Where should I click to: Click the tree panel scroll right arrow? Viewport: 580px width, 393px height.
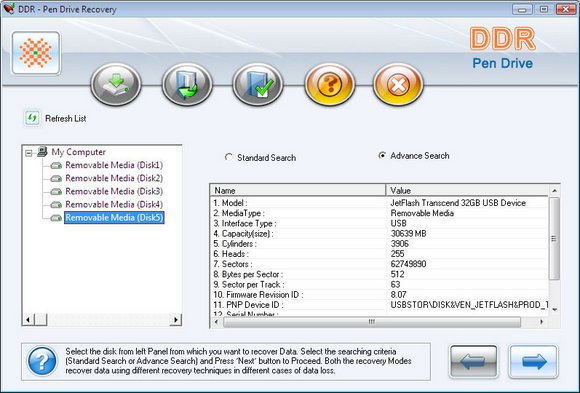coord(175,319)
